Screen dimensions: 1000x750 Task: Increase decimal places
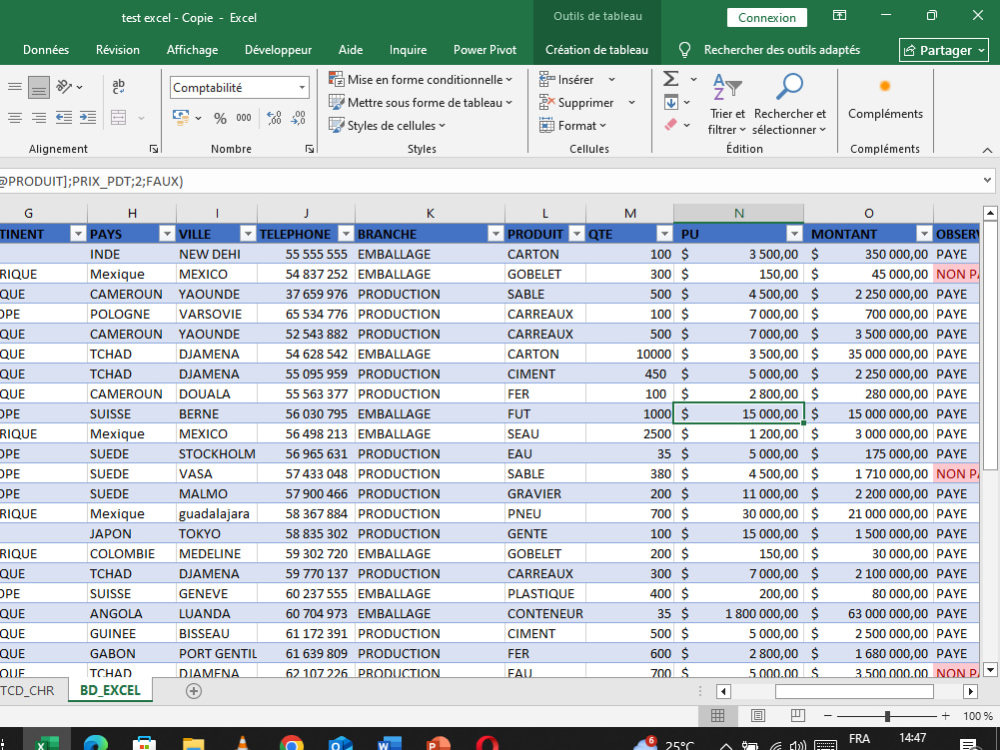click(274, 118)
